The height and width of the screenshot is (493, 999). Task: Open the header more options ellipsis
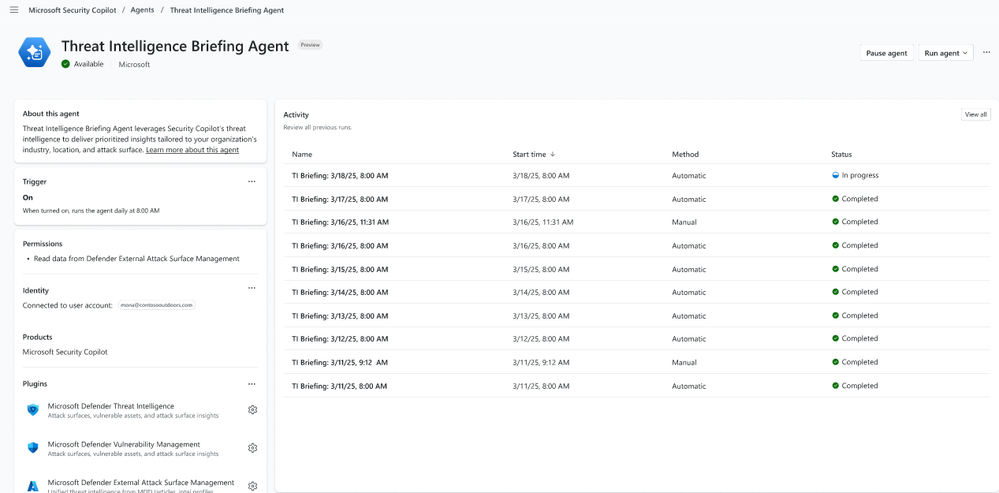[x=986, y=52]
